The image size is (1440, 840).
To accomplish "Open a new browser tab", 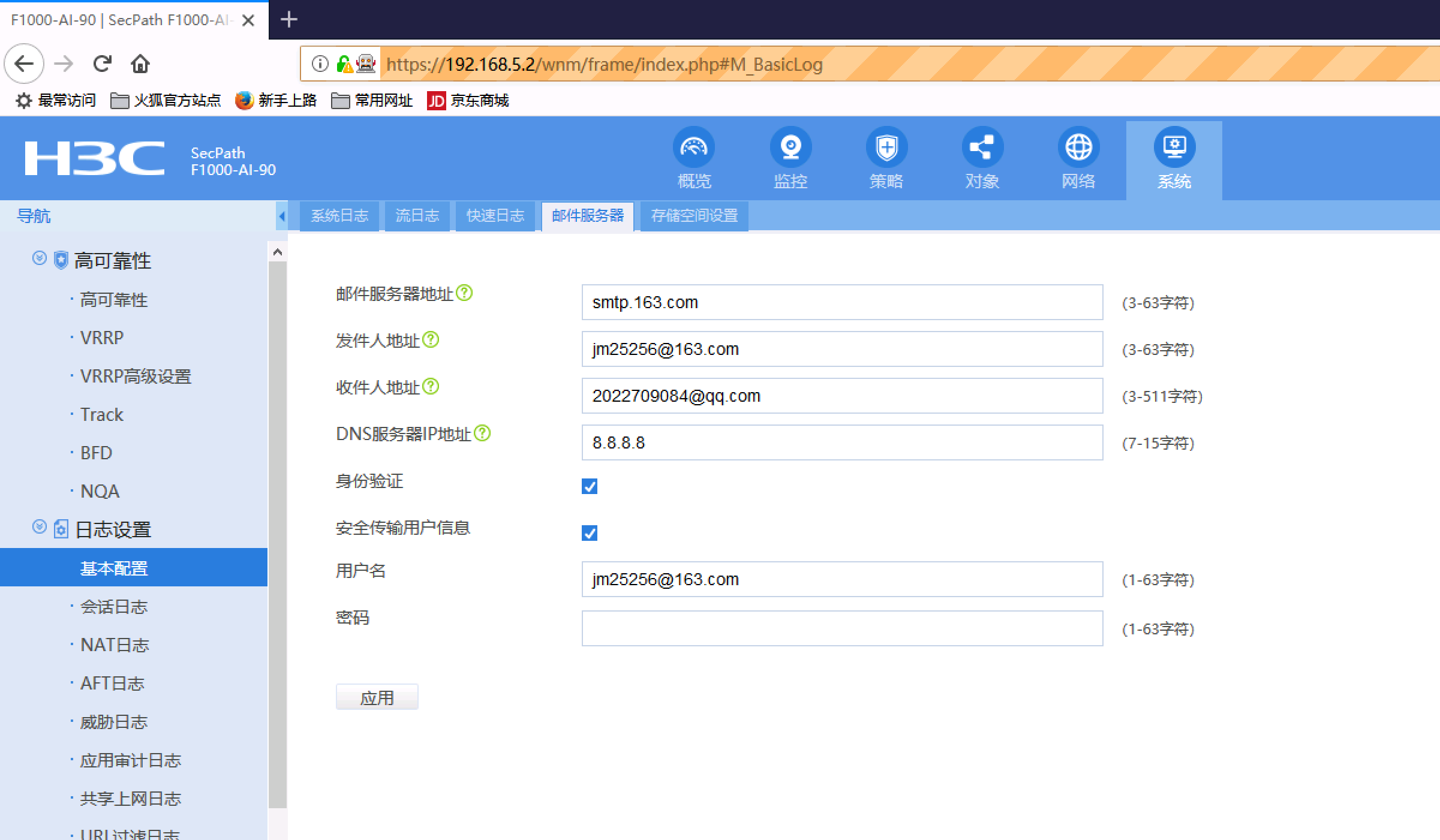I will [x=289, y=20].
